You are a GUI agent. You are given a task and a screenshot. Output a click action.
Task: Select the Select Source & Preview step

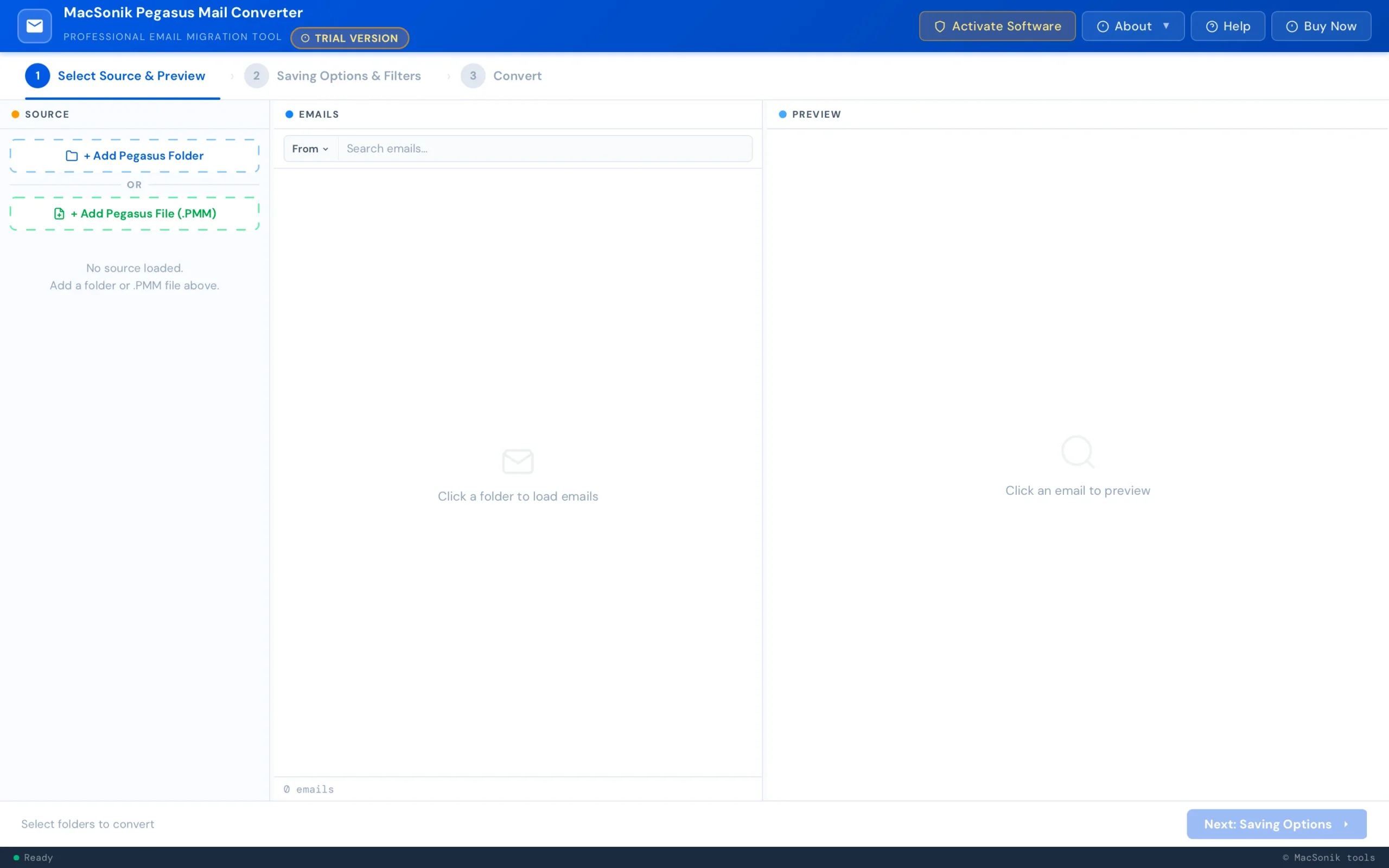(x=122, y=76)
